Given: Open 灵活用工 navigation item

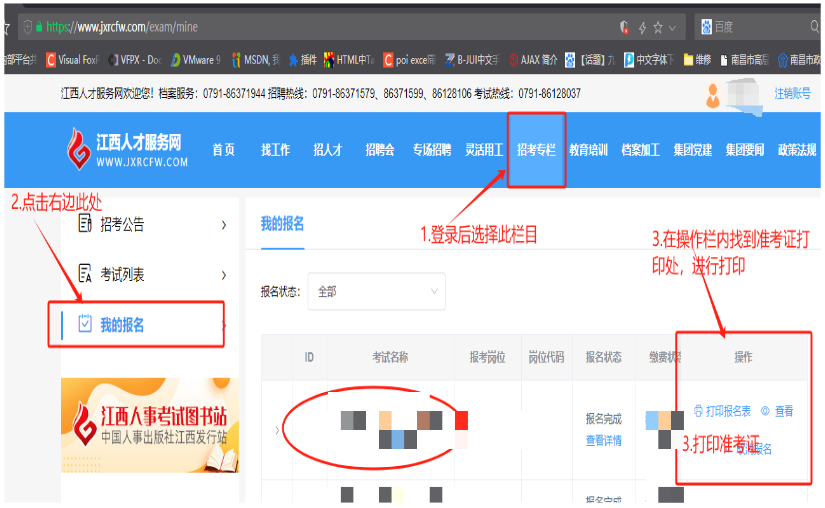Looking at the screenshot, I should coord(484,150).
